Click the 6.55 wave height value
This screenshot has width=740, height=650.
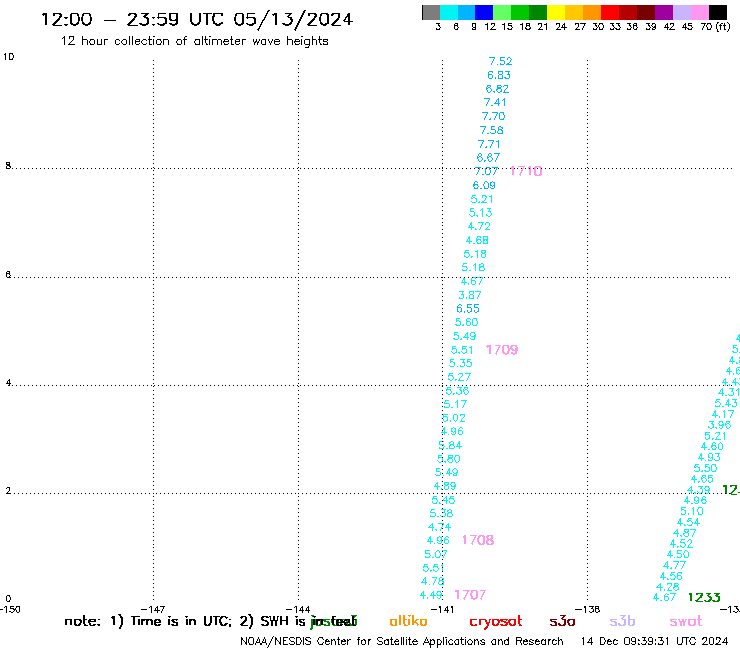(468, 309)
